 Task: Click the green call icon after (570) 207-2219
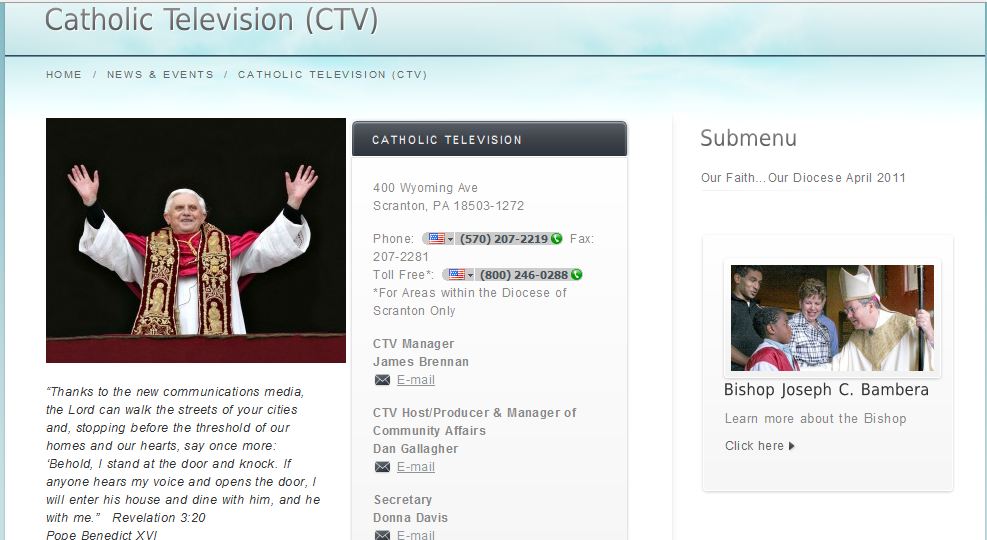[x=556, y=239]
